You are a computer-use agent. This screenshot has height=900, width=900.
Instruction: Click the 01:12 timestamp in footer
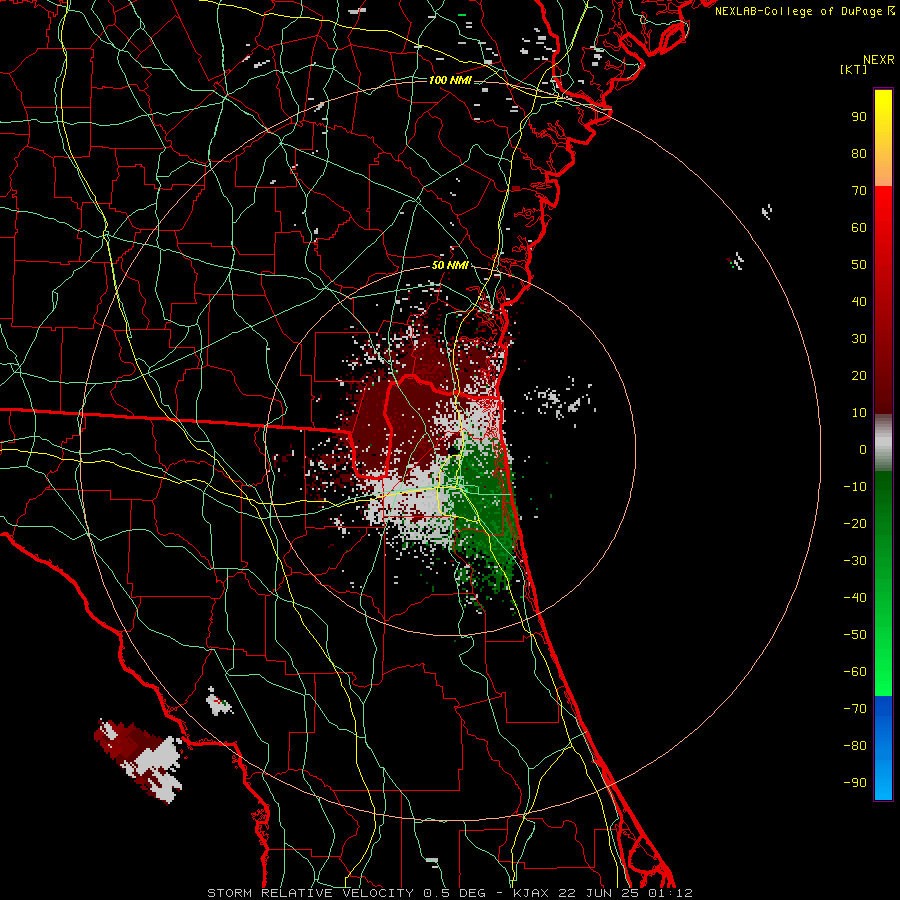pyautogui.click(x=670, y=893)
